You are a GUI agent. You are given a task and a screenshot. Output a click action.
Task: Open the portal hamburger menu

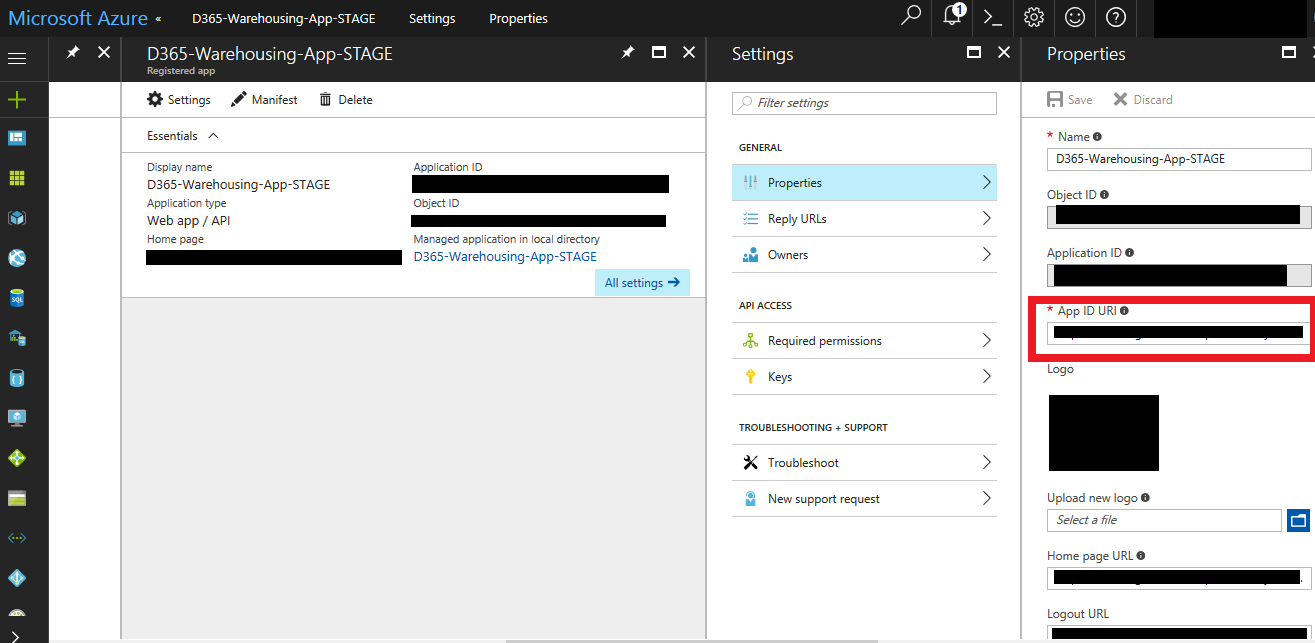17,59
